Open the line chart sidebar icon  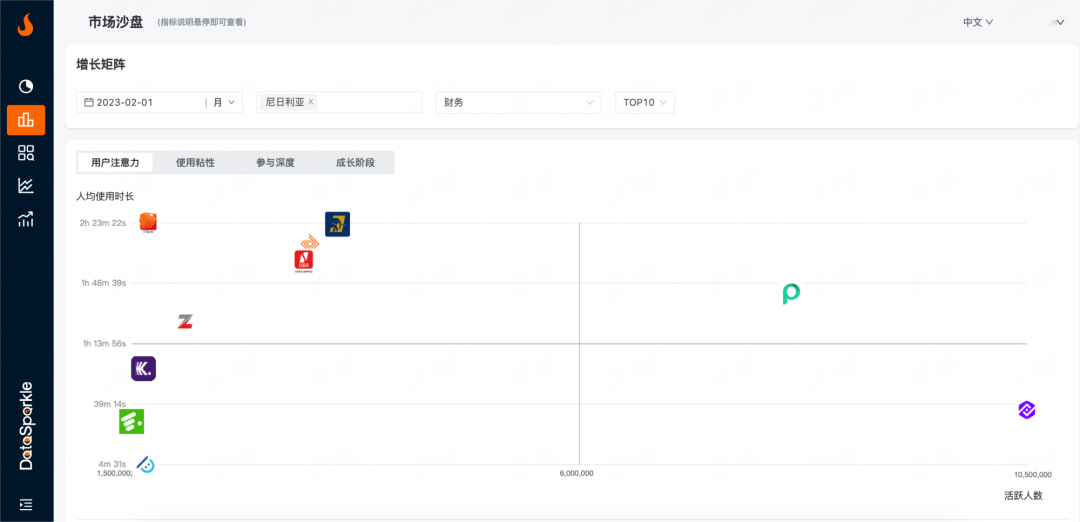point(26,186)
